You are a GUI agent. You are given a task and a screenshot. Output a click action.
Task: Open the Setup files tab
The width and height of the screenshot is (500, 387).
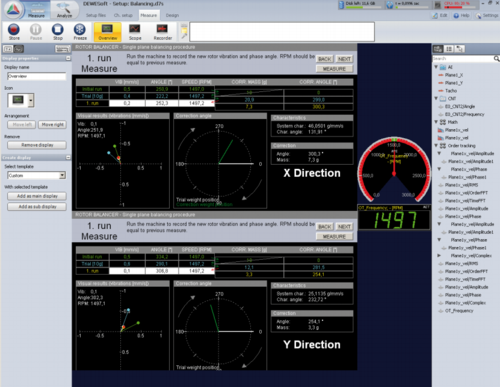(x=96, y=15)
